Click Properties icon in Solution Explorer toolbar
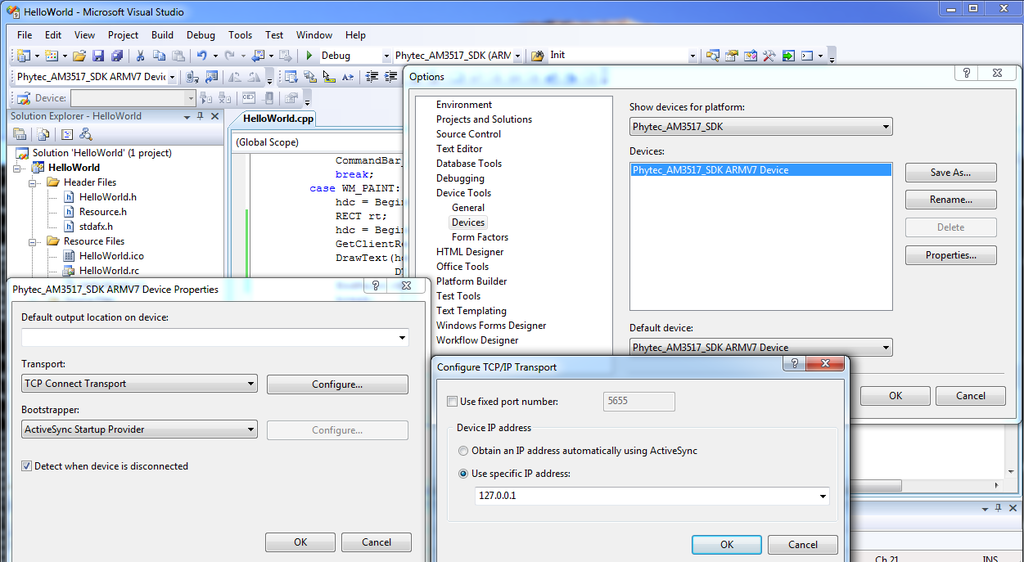The width and height of the screenshot is (1024, 562). 20,134
